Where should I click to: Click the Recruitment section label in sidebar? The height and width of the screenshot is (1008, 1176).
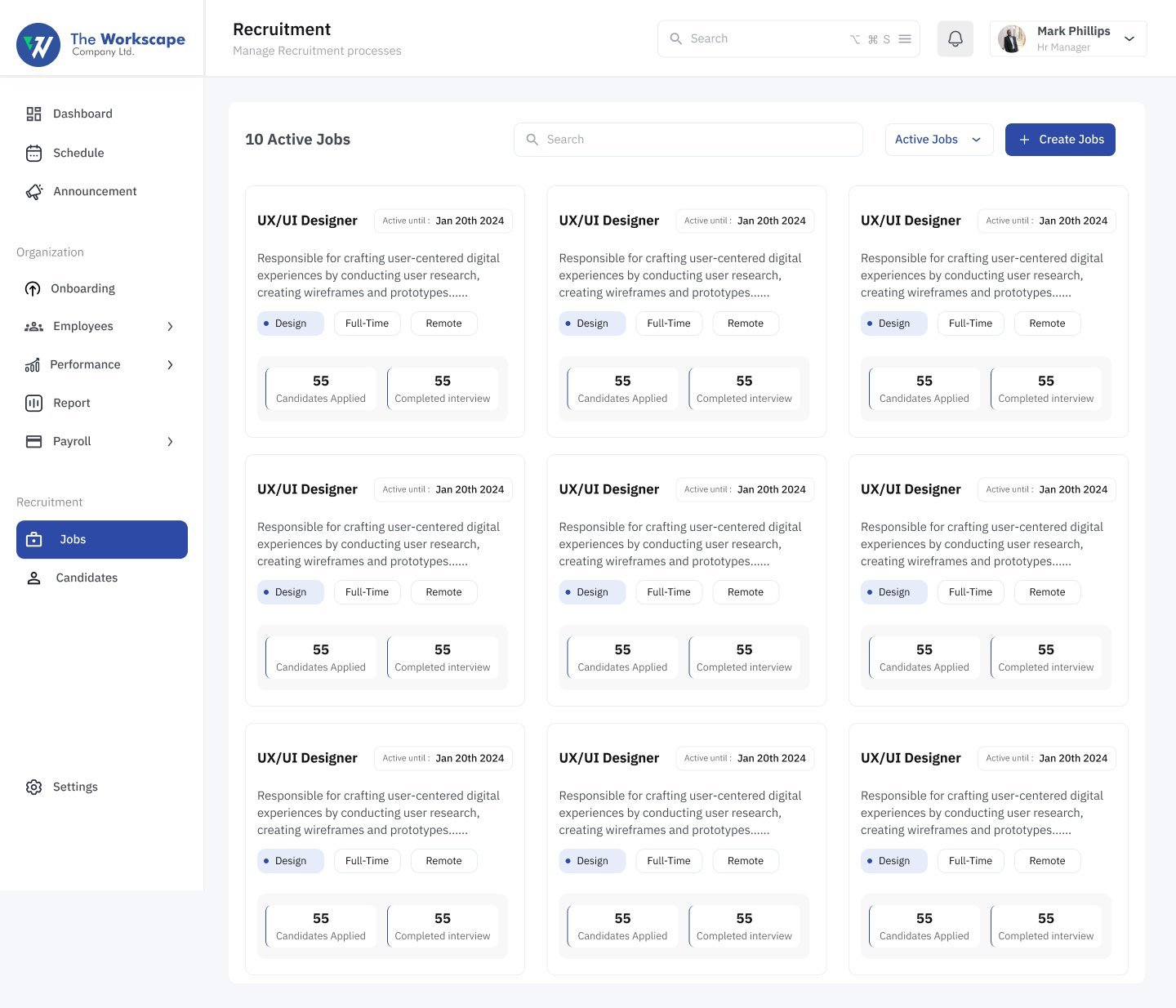49,502
